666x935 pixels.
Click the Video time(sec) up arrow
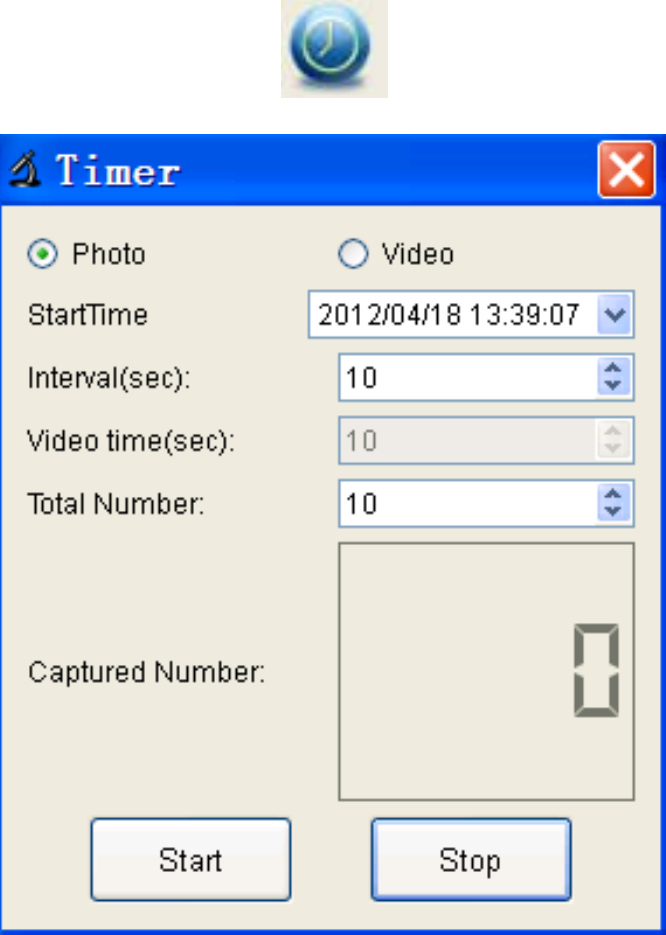614,432
